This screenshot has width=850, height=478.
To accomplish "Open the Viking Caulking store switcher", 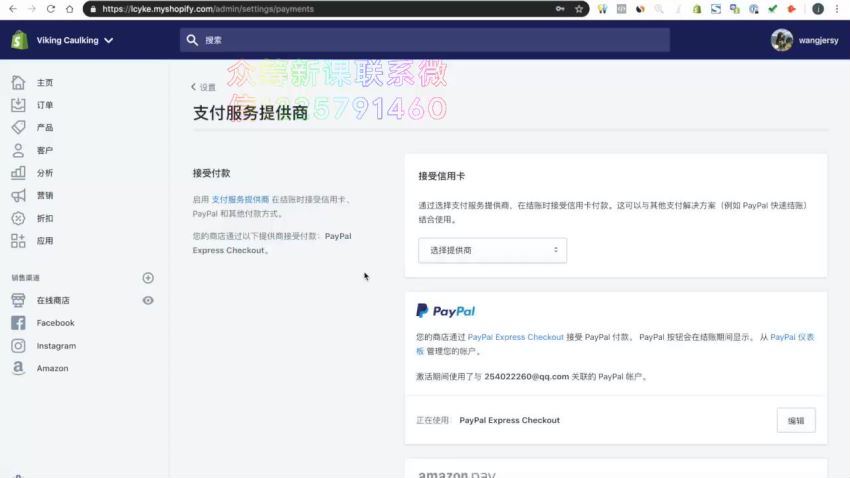I will [75, 40].
